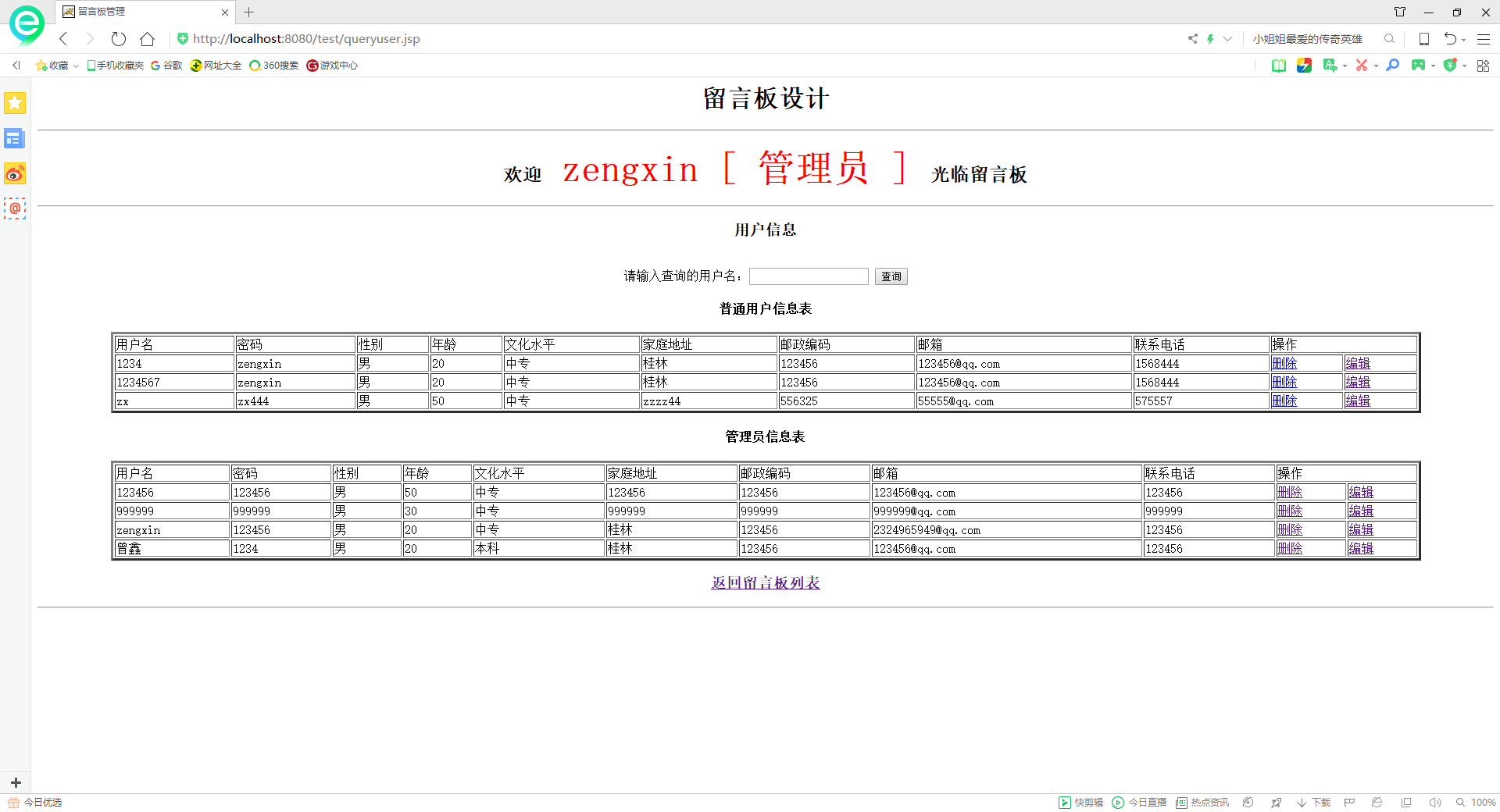The width and height of the screenshot is (1500, 812).
Task: Delete admin 999999 via 删除 link
Action: click(x=1290, y=511)
